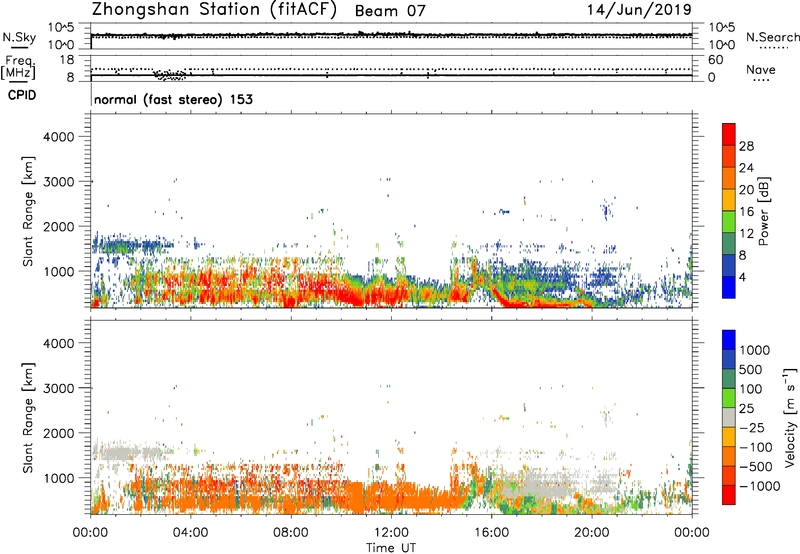Click the 'Freq. [MHz]' label
This screenshot has height=554, width=800.
(x=19, y=67)
